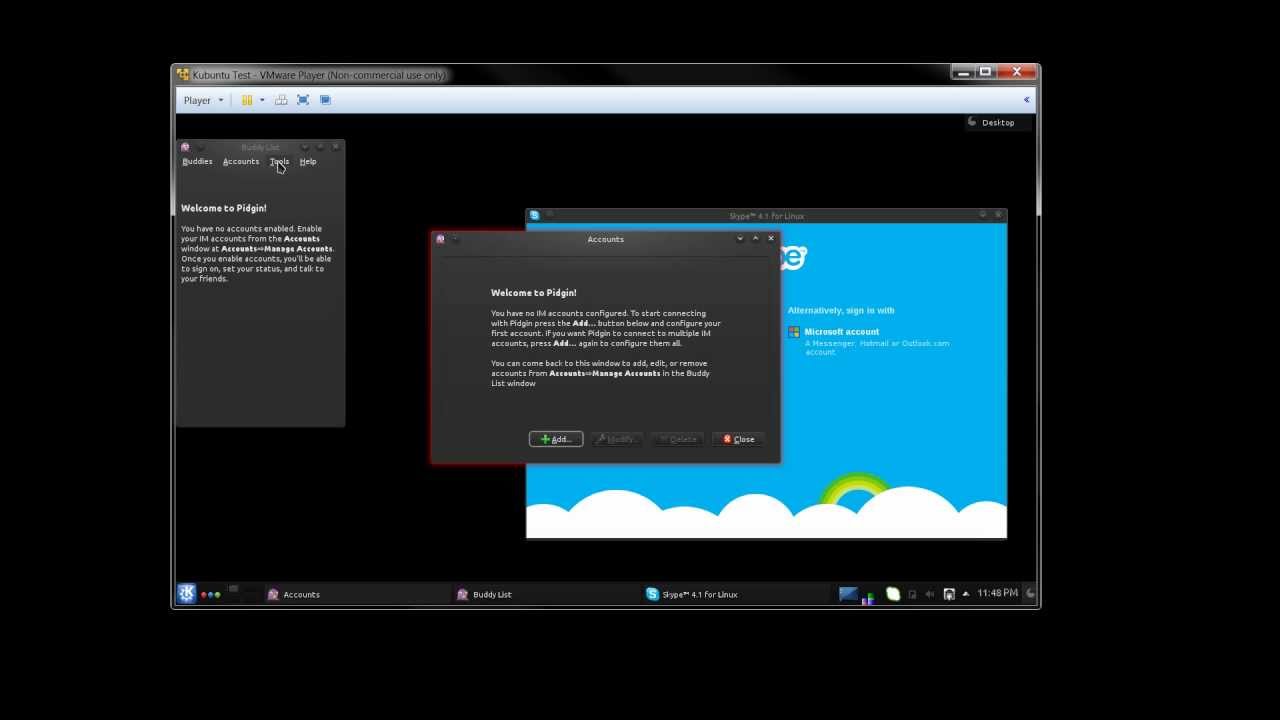This screenshot has height=720, width=1280.
Task: Enter full screen mode via VMware toolbar icon
Action: pyautogui.click(x=303, y=100)
